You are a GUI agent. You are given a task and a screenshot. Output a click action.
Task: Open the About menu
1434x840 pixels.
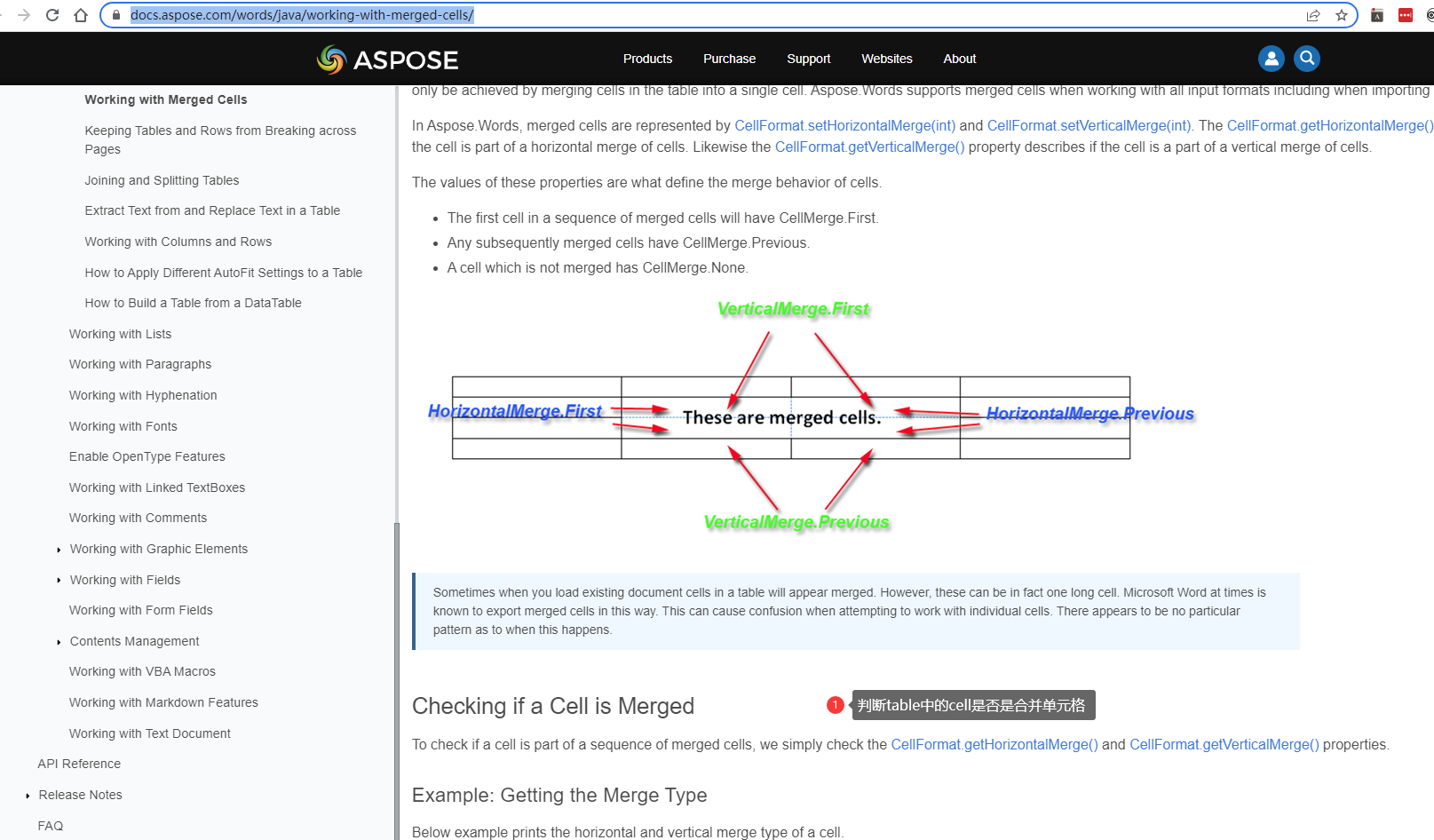click(959, 59)
